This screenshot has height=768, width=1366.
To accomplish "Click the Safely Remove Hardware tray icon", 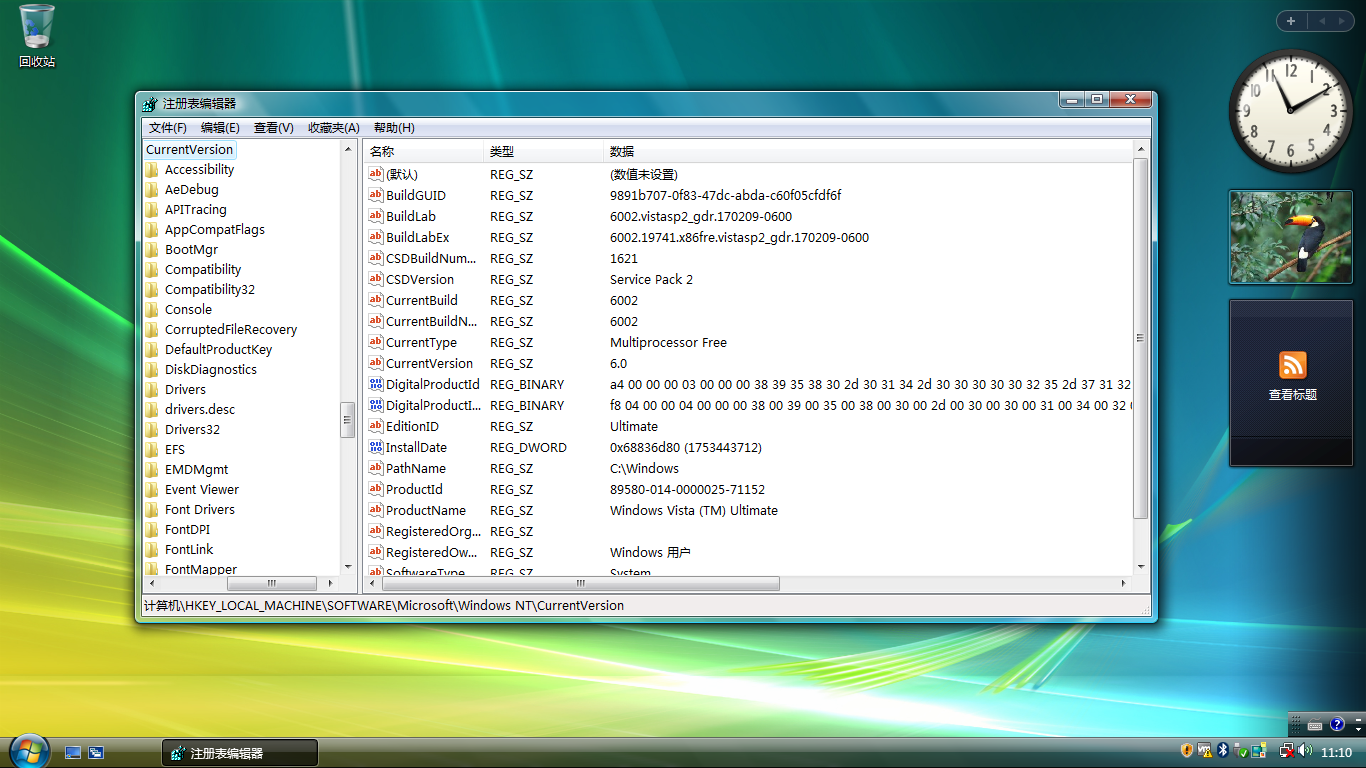I will click(x=1240, y=751).
